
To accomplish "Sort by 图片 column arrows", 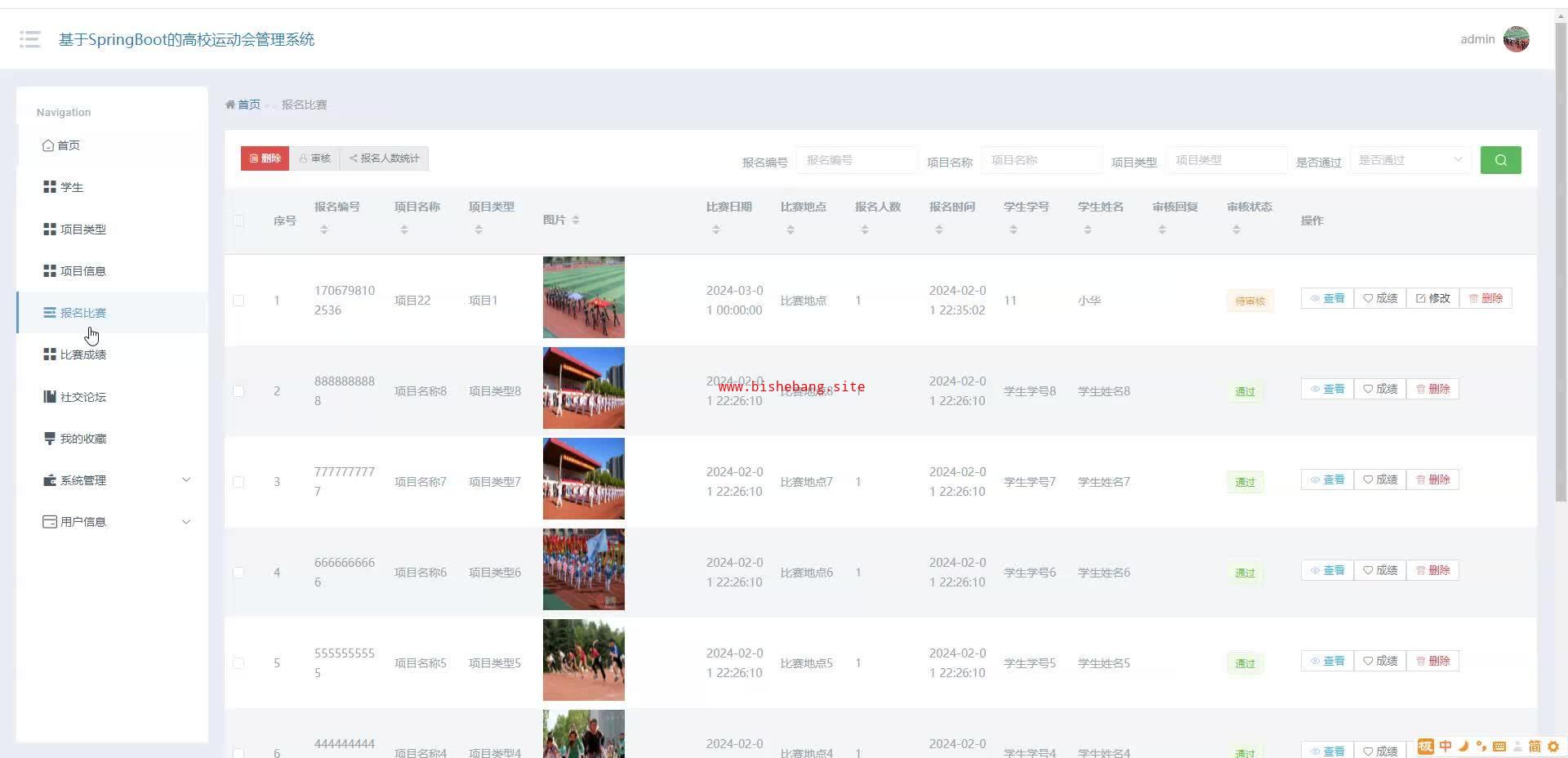I will [x=576, y=220].
